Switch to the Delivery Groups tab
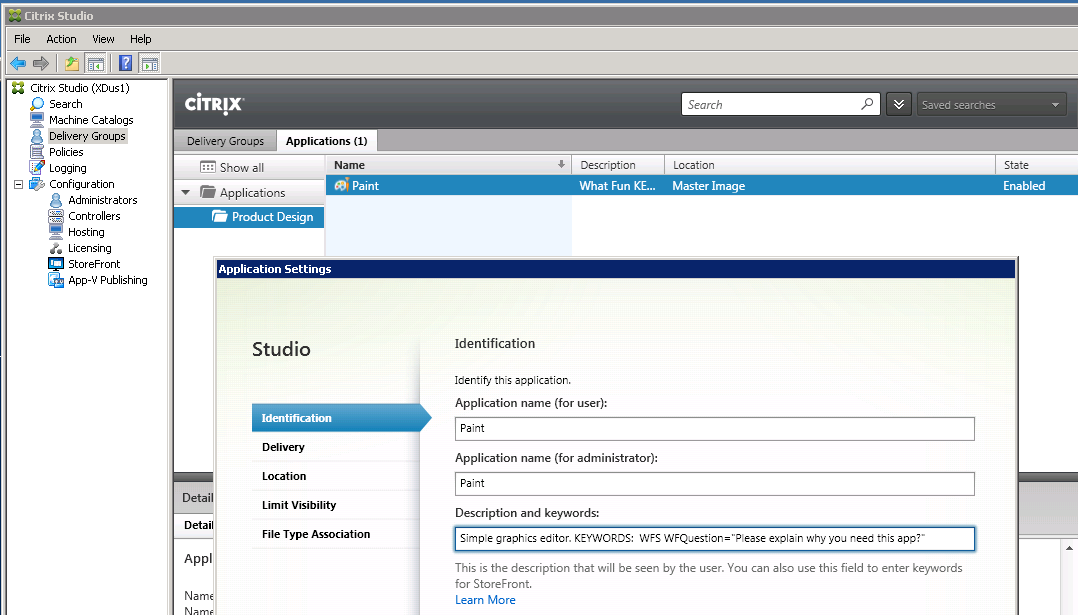The height and width of the screenshot is (615, 1078). (x=225, y=141)
